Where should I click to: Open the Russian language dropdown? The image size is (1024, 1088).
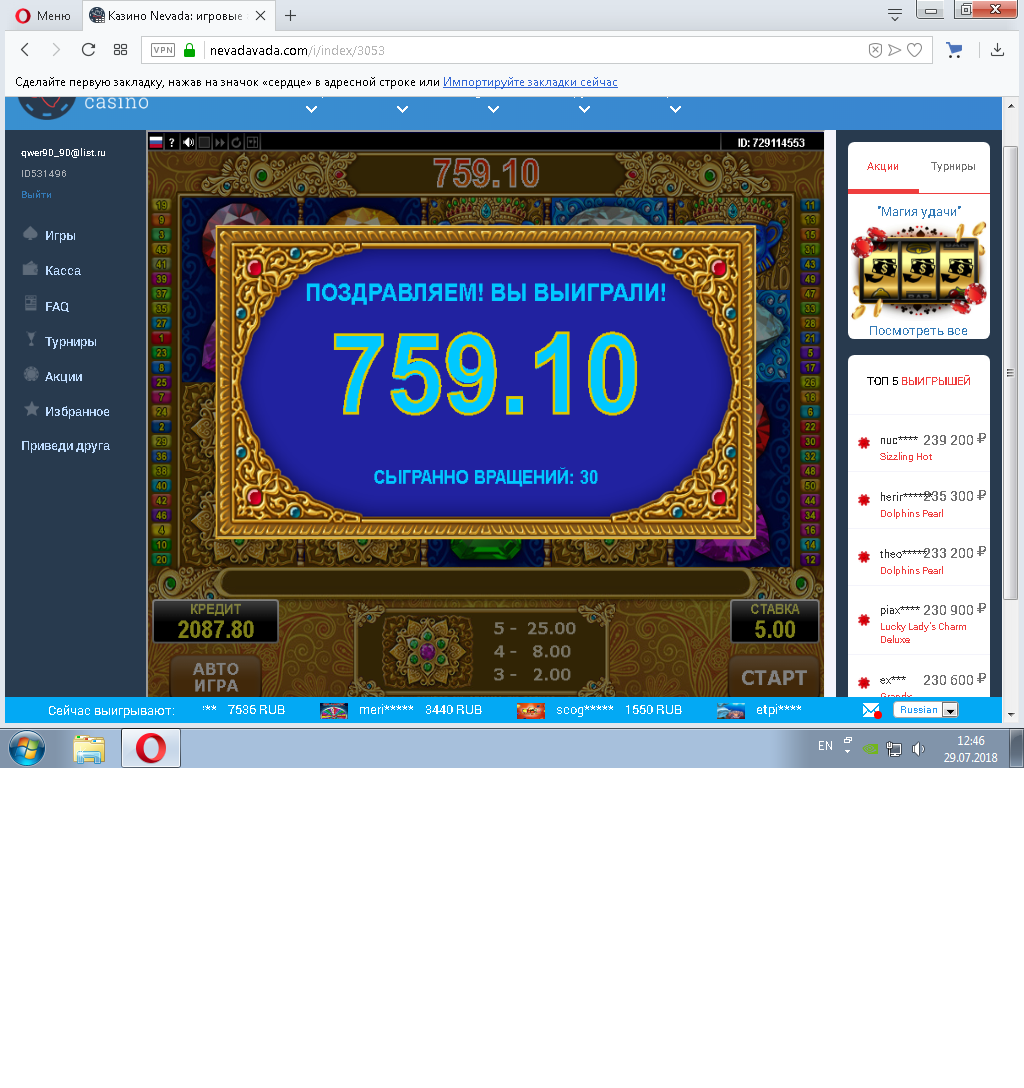click(x=925, y=710)
